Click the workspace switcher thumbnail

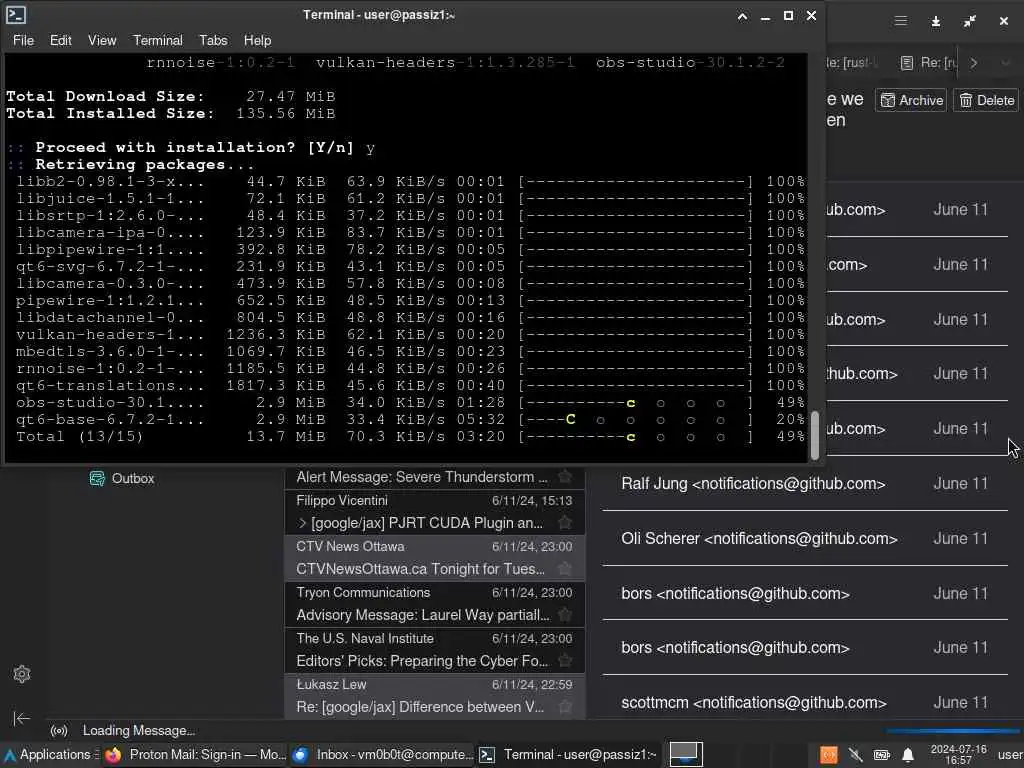686,755
